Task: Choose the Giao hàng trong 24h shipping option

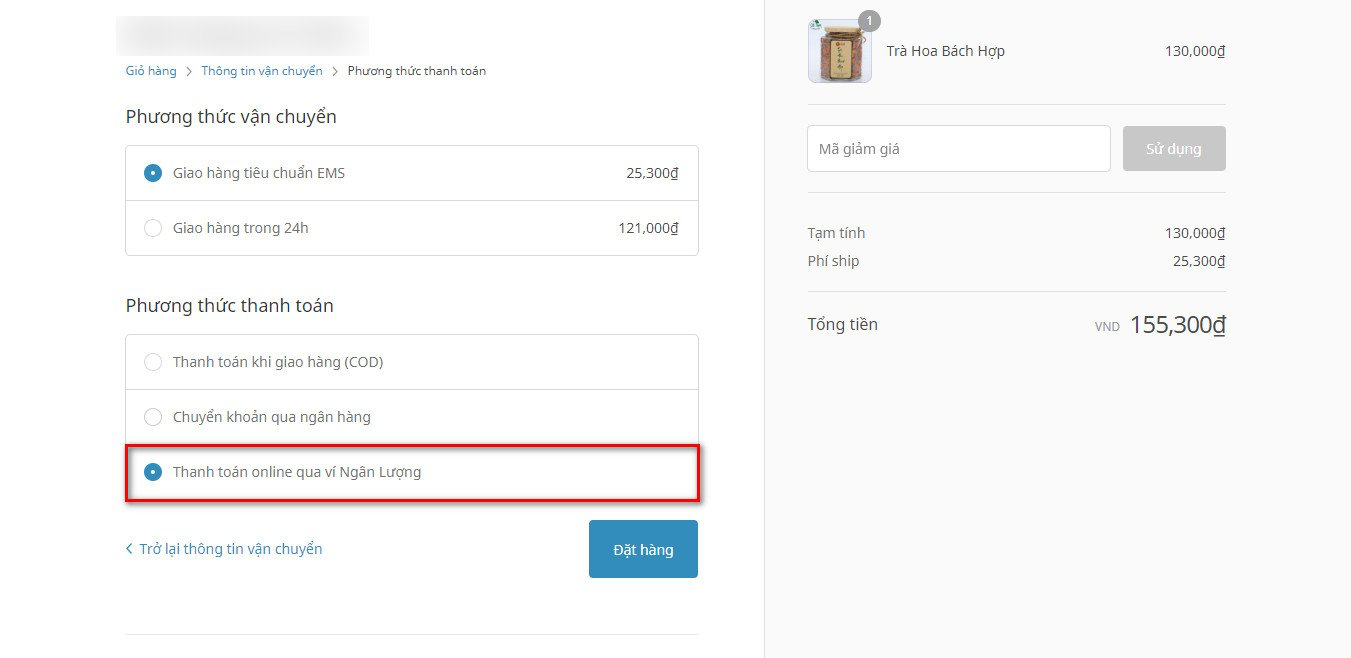Action: coord(153,228)
